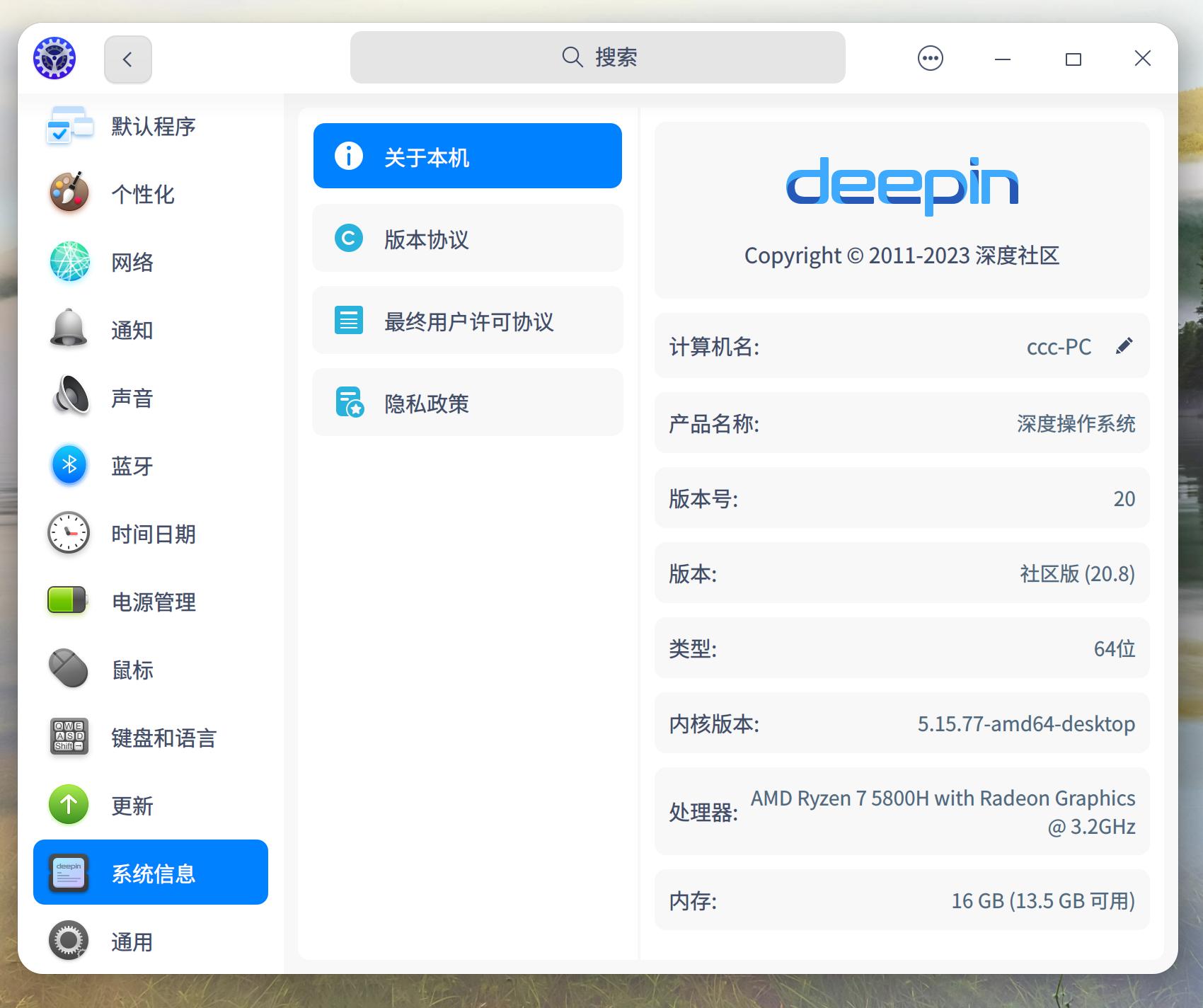The width and height of the screenshot is (1203, 1008).
Task: Open the Bluetooth icon (蓝牙)
Action: pos(69,464)
